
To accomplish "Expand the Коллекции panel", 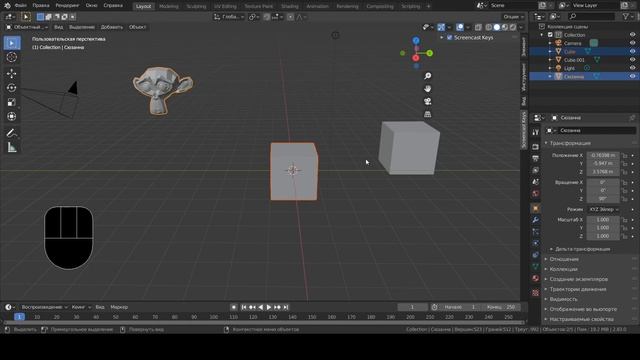I will tap(563, 269).
